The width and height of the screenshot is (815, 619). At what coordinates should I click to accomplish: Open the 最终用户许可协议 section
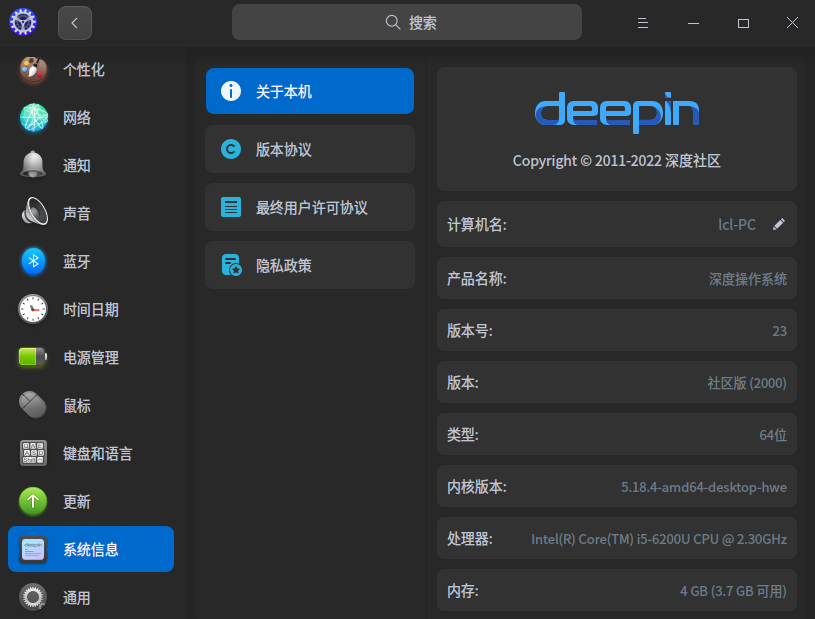tap(309, 207)
